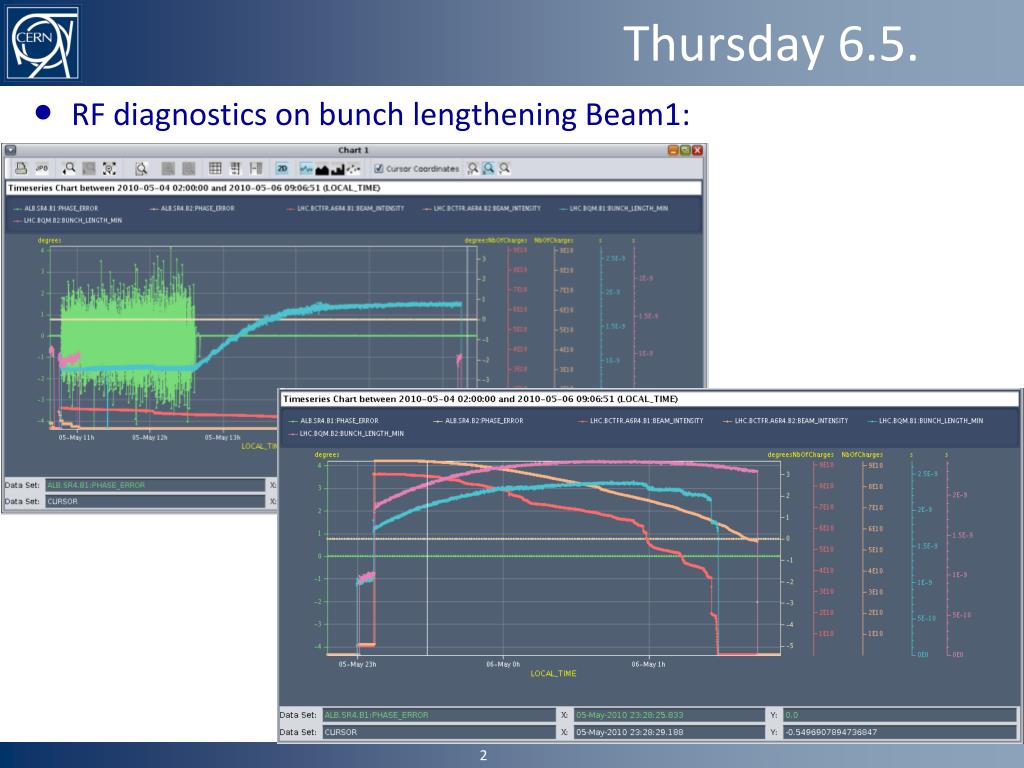Select LHC.BCTFR.A6R4.B2:BEAM_INTENSITY legend in back window
Screen dimensions: 1024x768
coord(481,208)
